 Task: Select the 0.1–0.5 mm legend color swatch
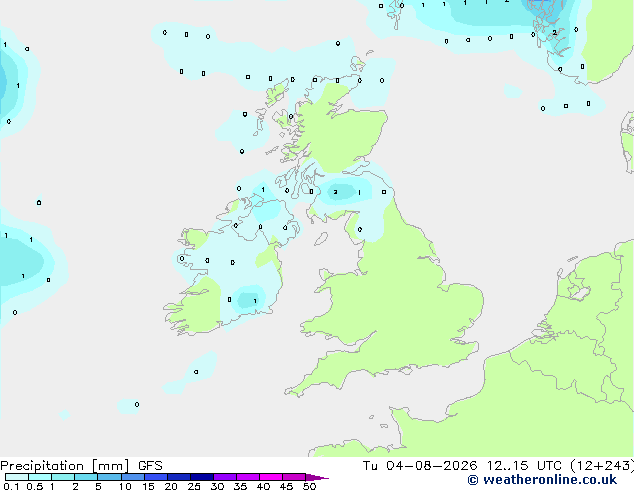[x=17, y=477]
